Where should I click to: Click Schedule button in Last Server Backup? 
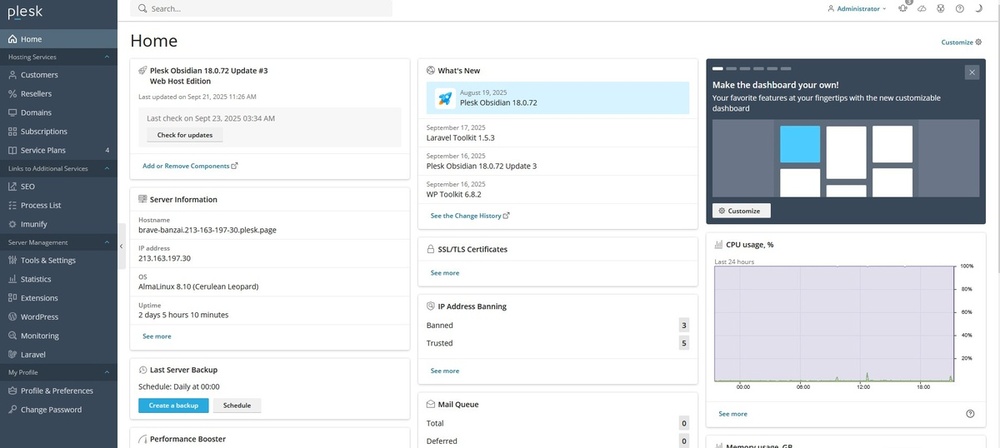click(x=237, y=405)
